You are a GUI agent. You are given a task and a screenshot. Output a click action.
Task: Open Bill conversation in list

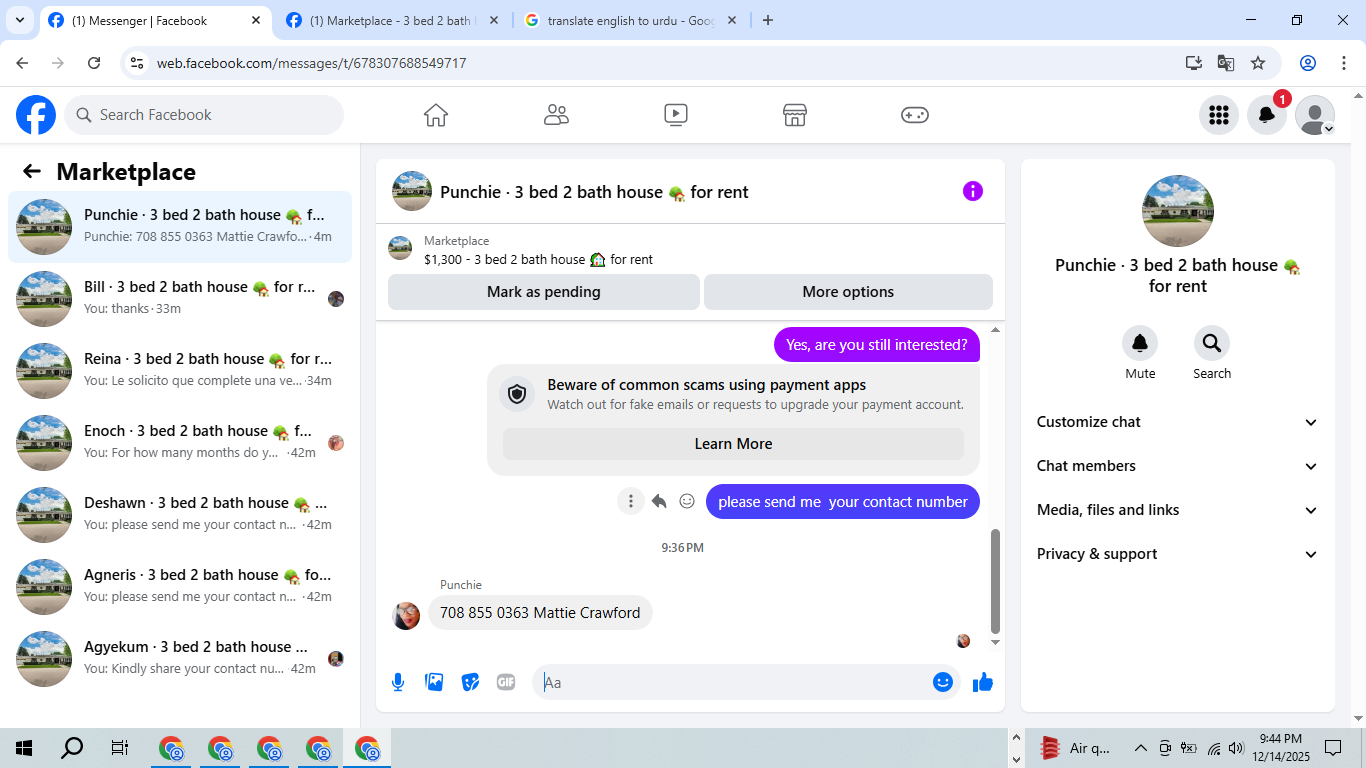click(x=180, y=299)
